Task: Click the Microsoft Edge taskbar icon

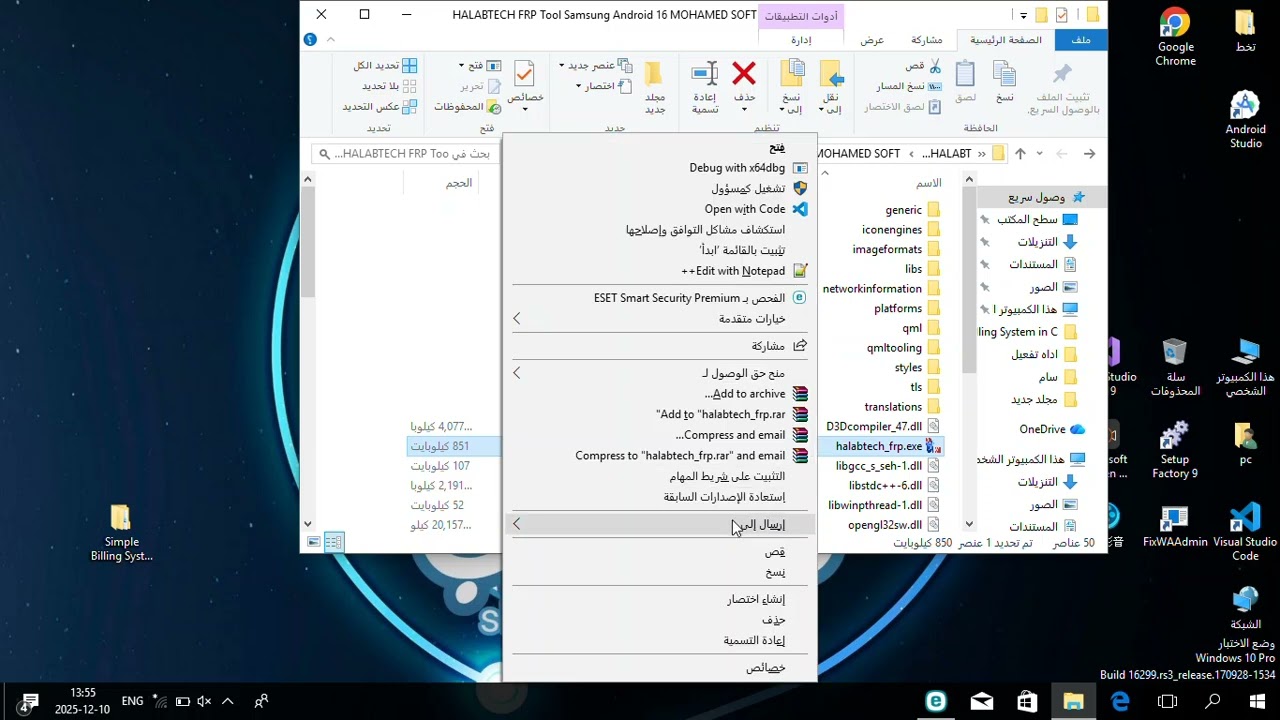Action: (1120, 701)
